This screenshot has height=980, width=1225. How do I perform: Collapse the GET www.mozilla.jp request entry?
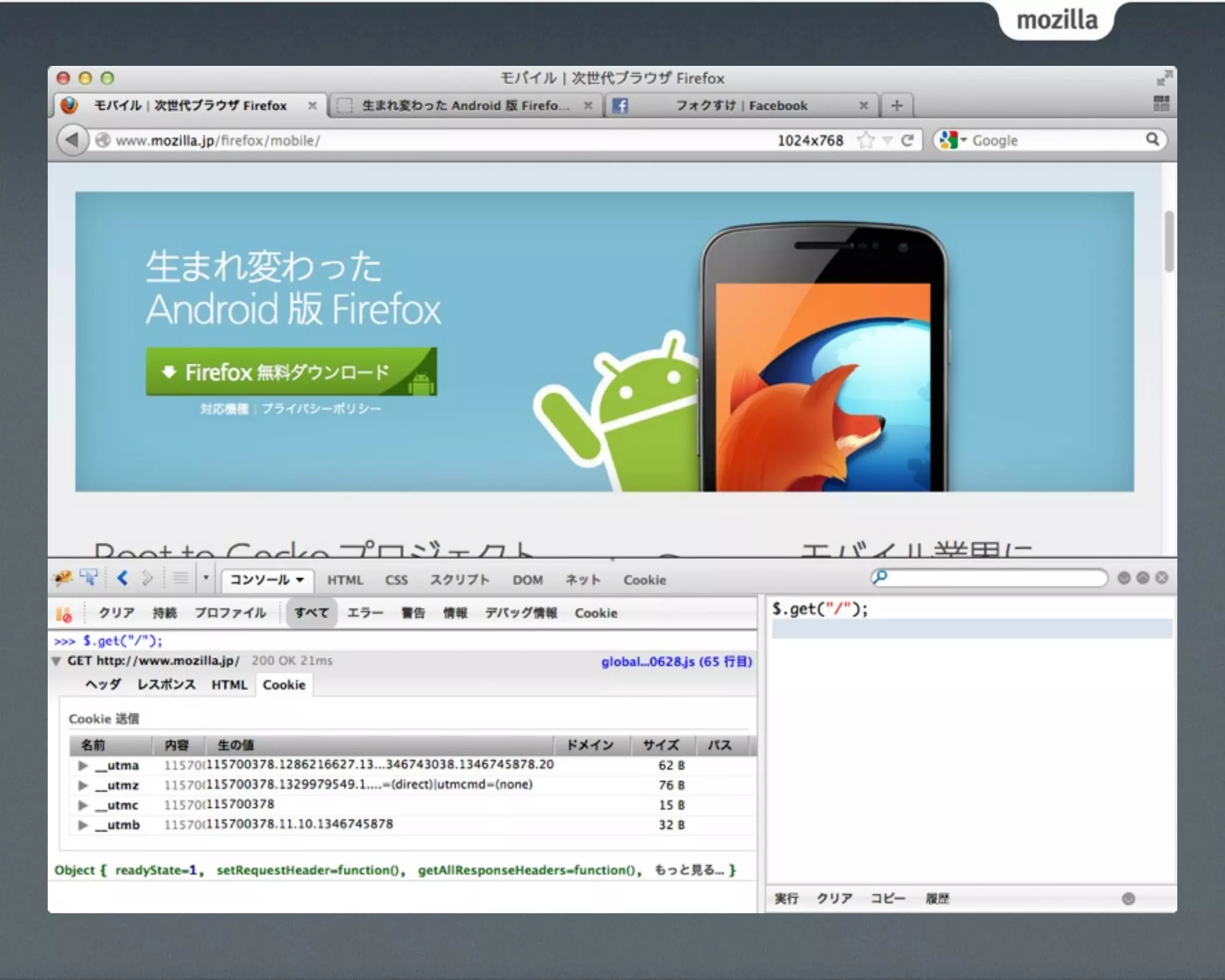[x=56, y=661]
